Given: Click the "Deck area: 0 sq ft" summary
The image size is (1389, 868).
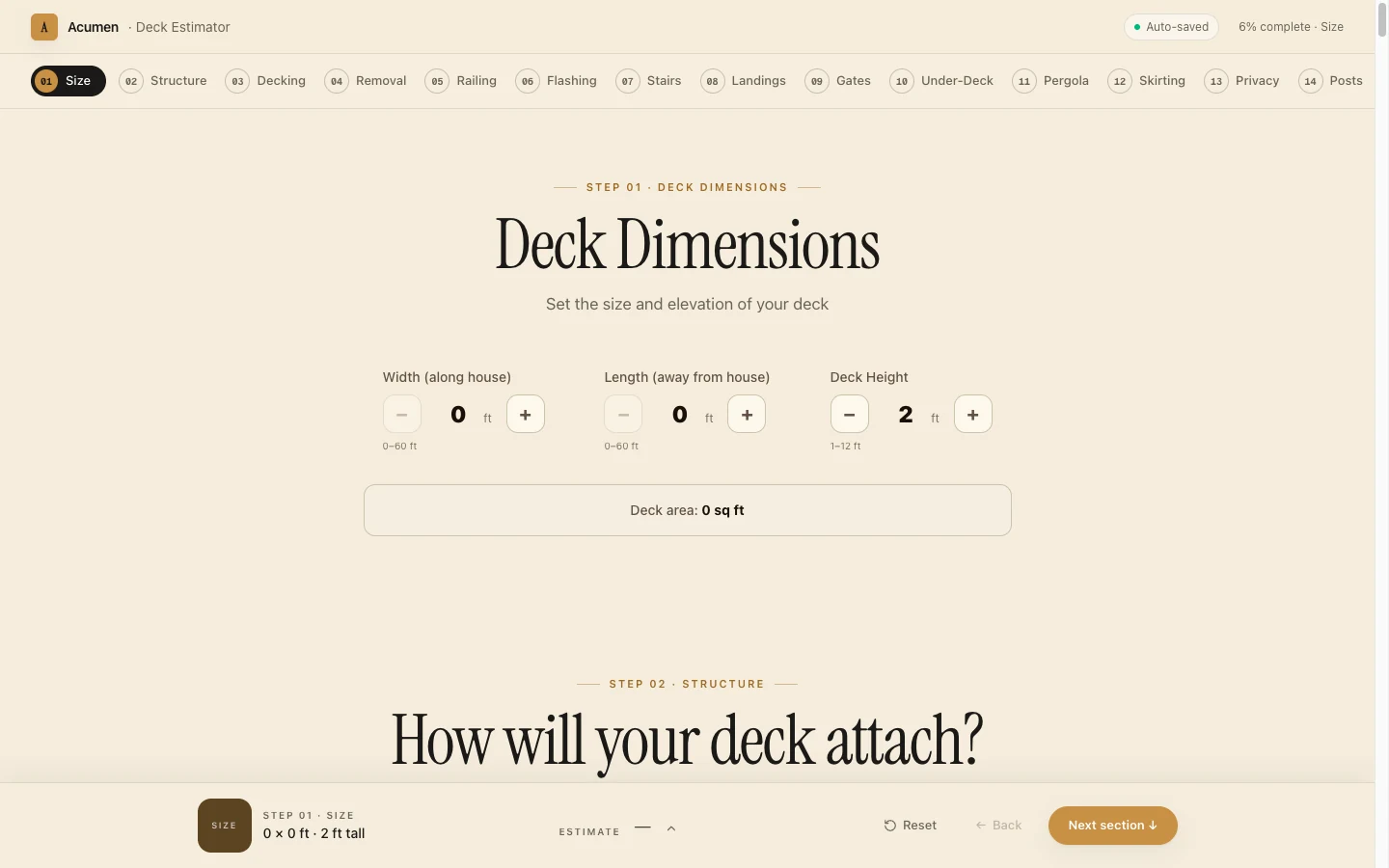Looking at the screenshot, I should click(688, 510).
